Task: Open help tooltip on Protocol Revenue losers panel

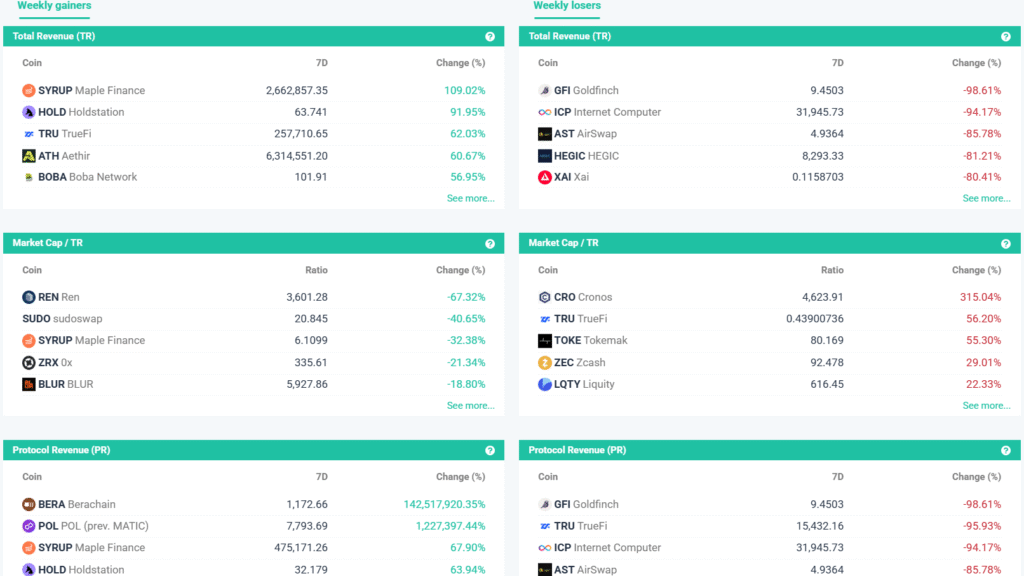Action: [1005, 450]
